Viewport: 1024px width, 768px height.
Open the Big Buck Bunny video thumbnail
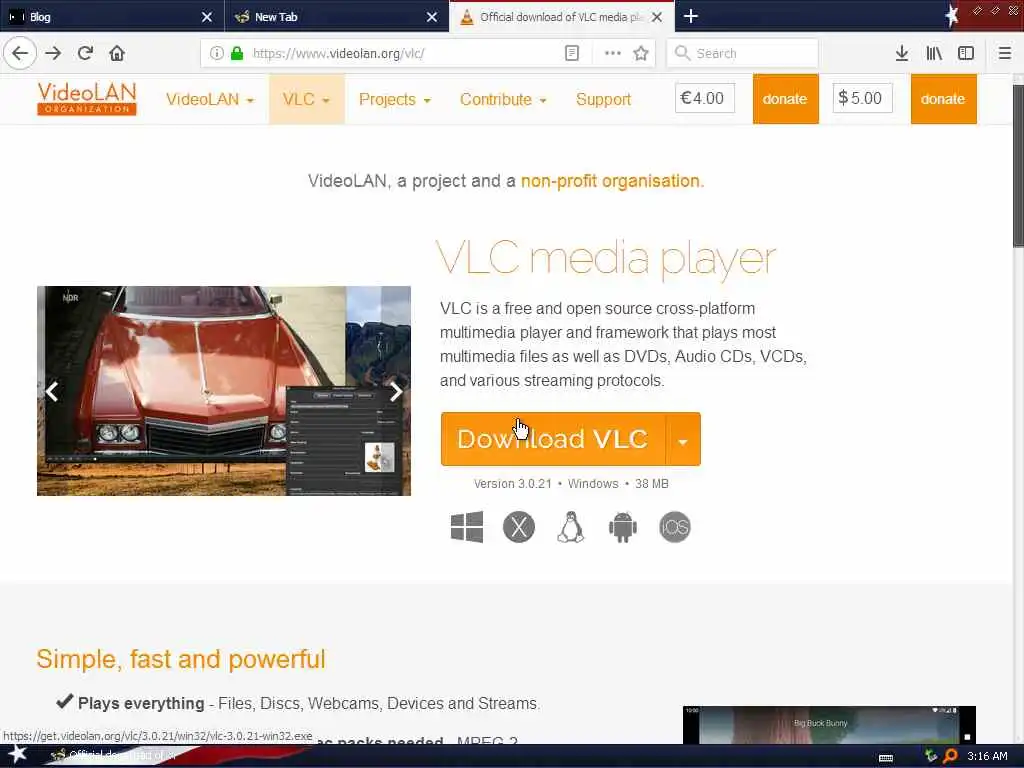829,724
